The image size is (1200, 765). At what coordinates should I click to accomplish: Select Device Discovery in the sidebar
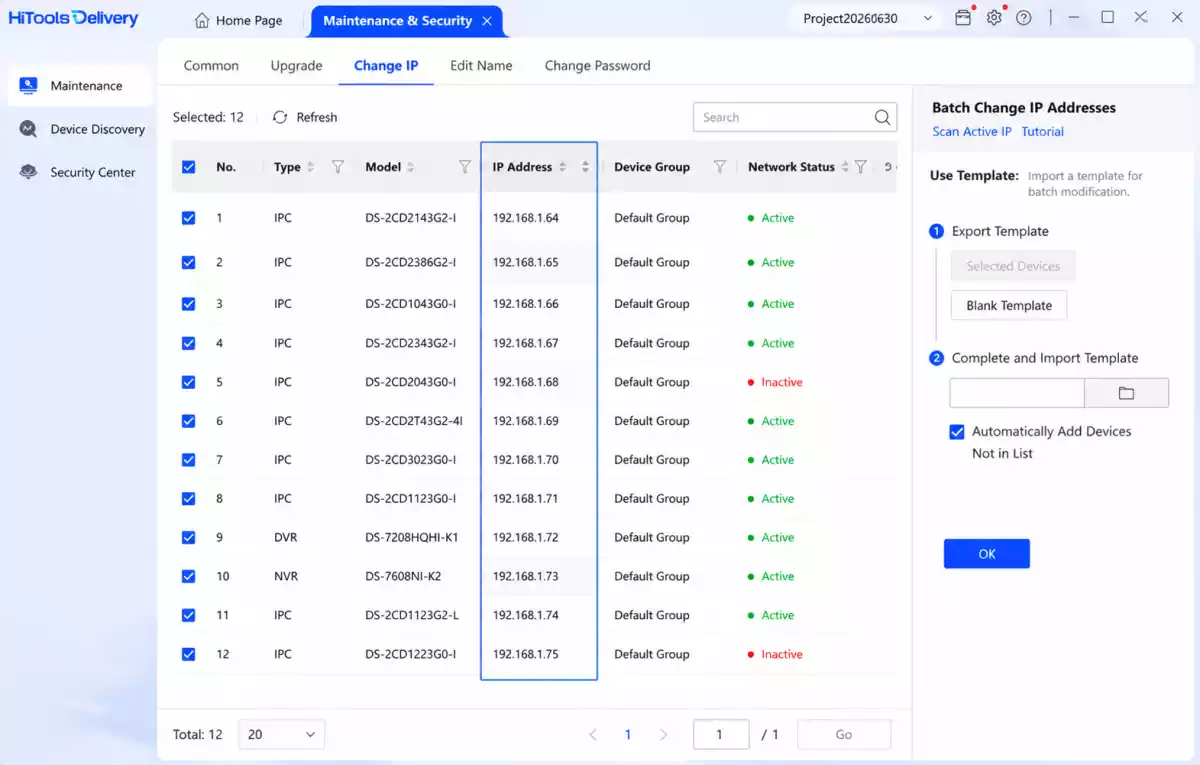tap(80, 129)
